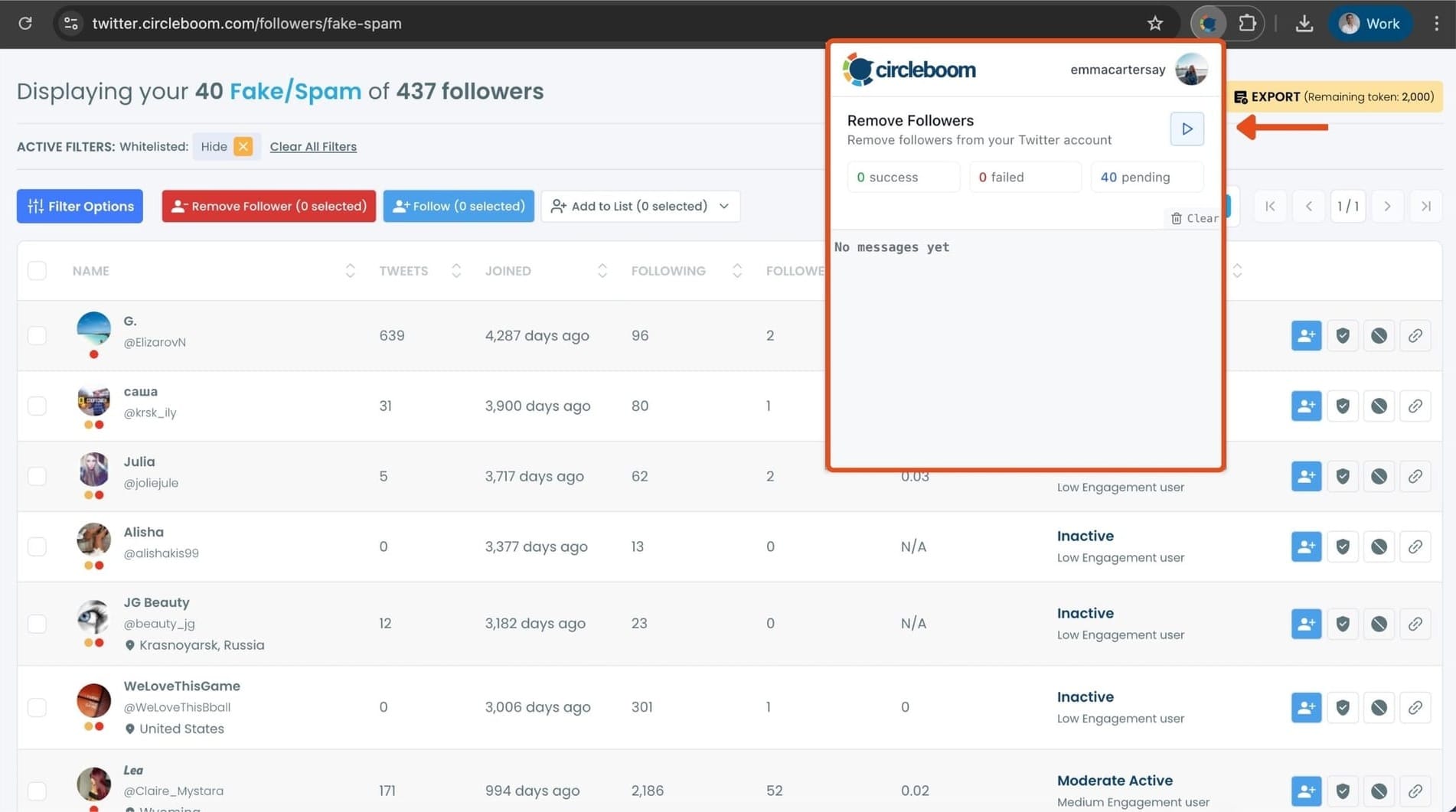Start Remove Followers with the play icon
Image resolution: width=1456 pixels, height=812 pixels.
coord(1186,129)
